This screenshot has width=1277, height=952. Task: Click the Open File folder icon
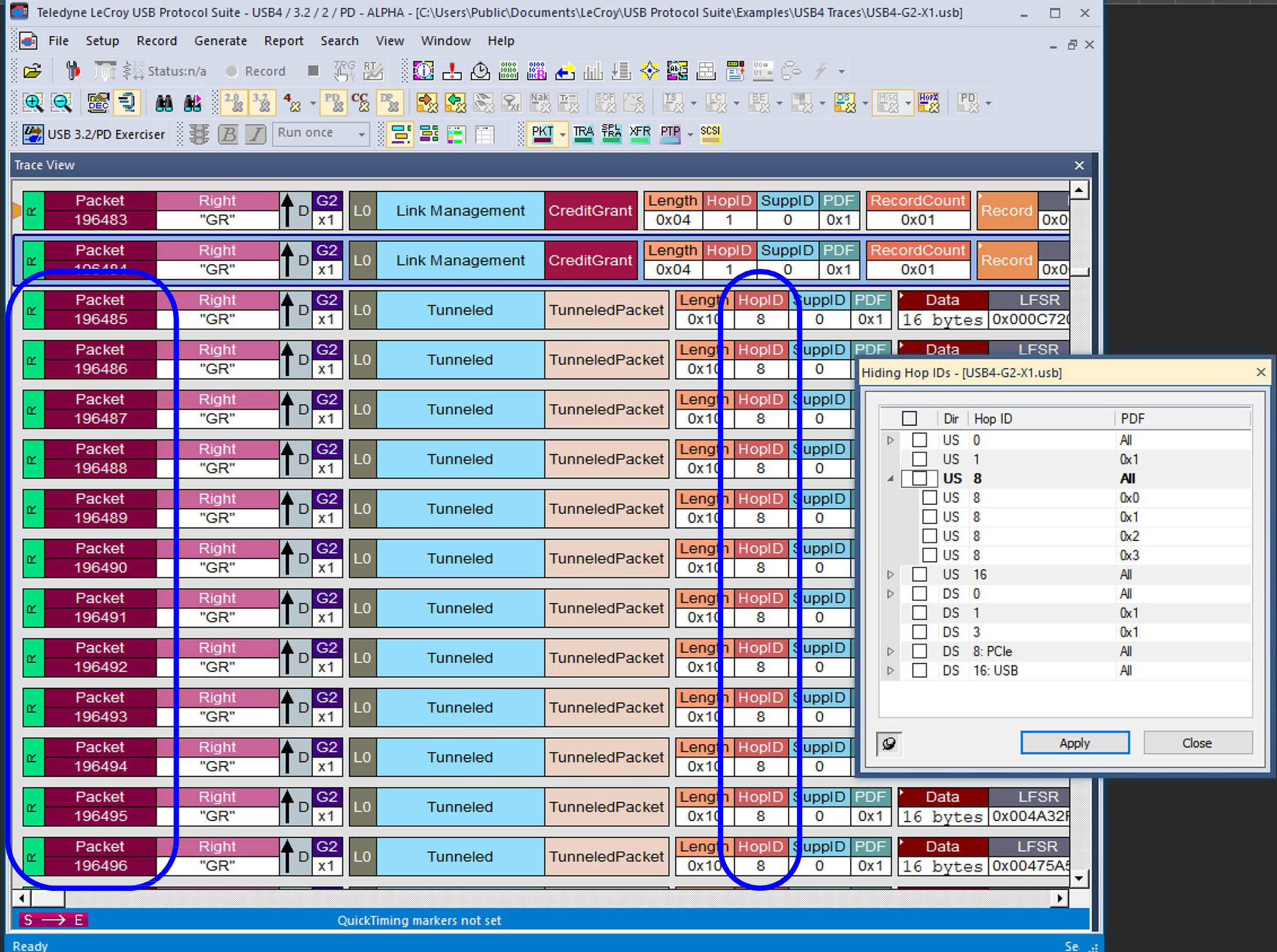coord(33,71)
